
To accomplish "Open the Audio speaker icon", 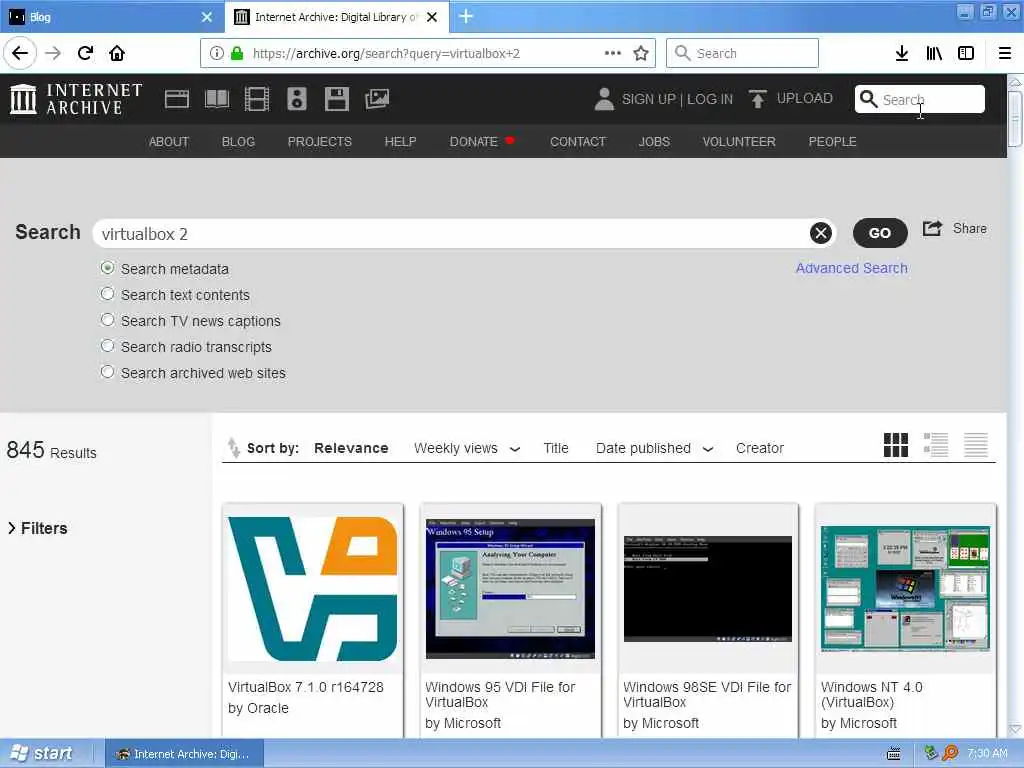I will click(296, 99).
